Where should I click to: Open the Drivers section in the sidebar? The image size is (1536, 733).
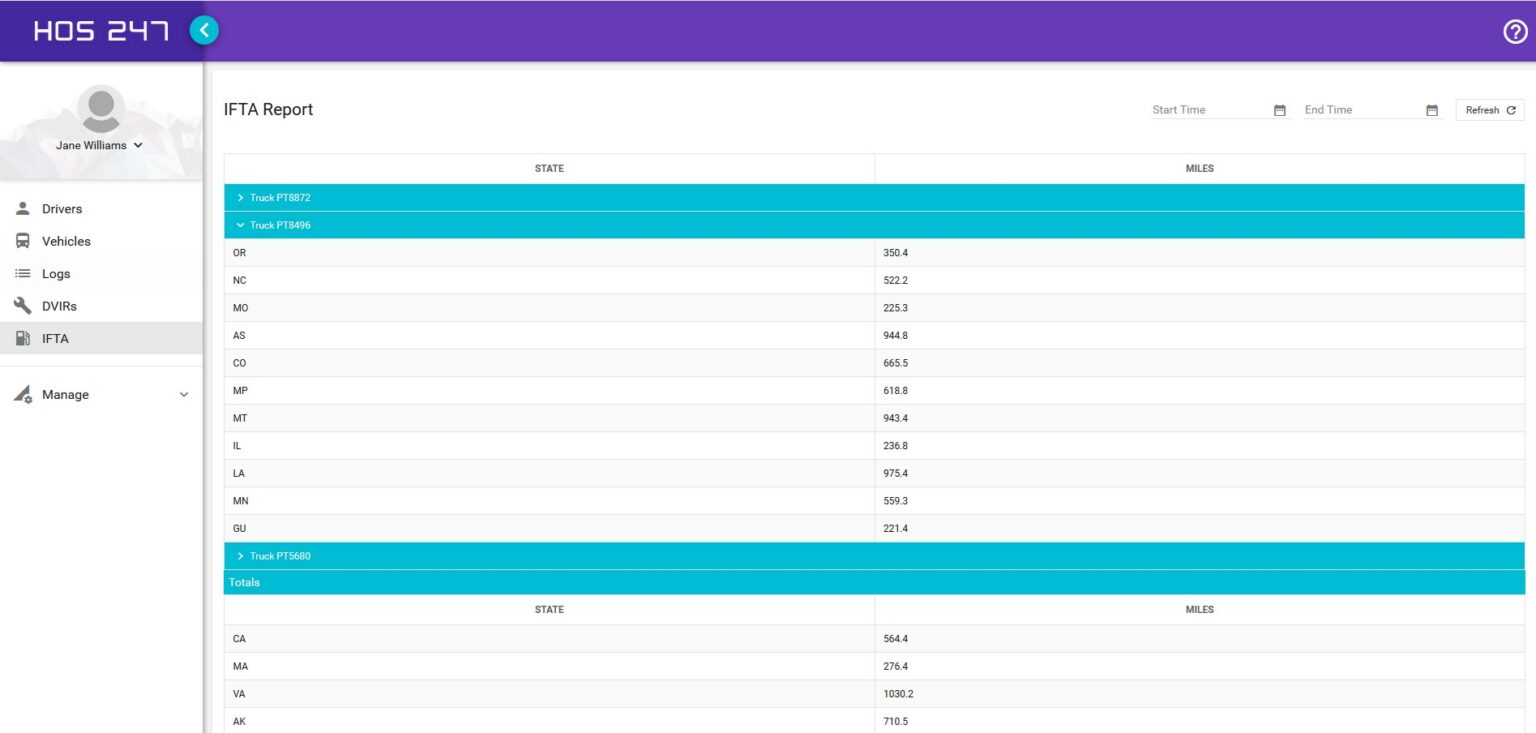(x=61, y=208)
